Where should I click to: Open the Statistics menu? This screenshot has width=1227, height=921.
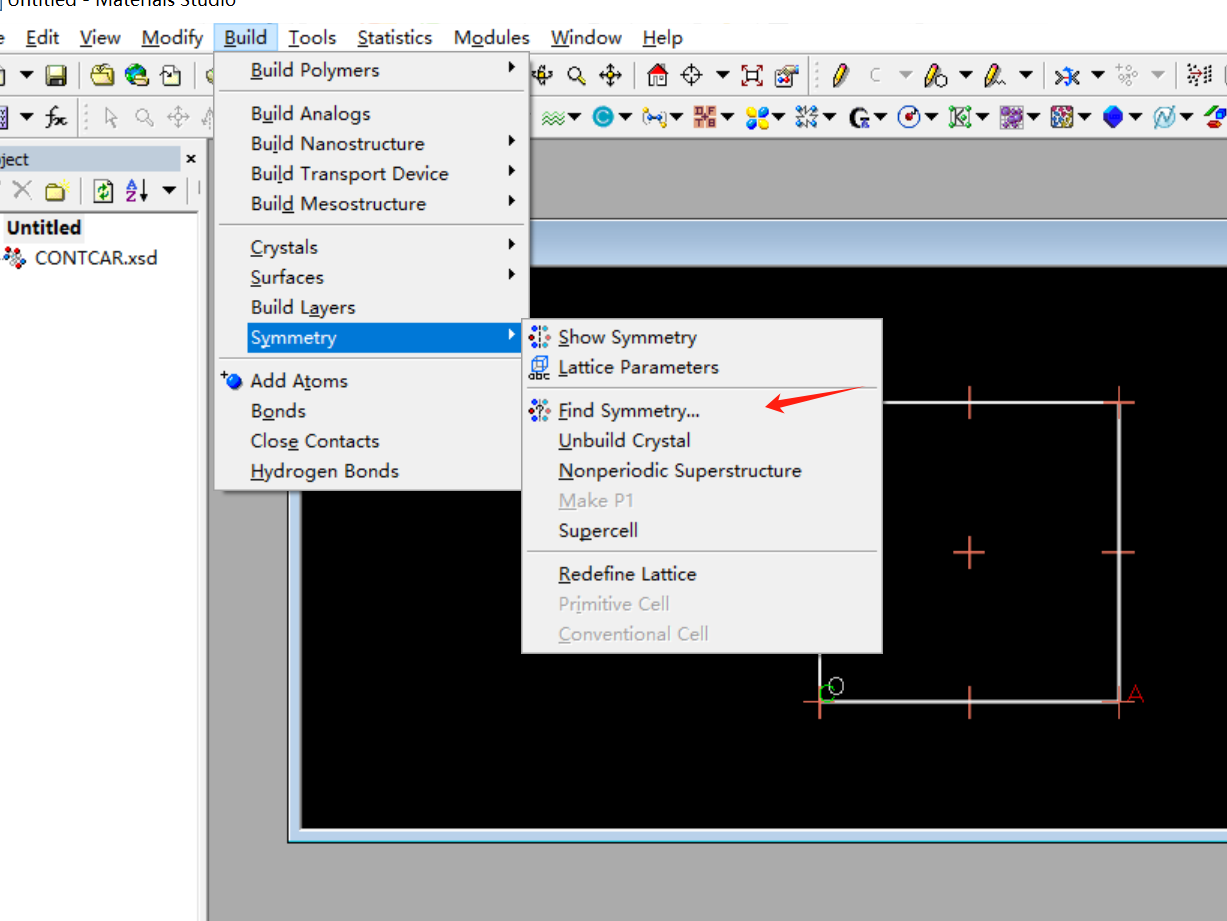[x=395, y=38]
